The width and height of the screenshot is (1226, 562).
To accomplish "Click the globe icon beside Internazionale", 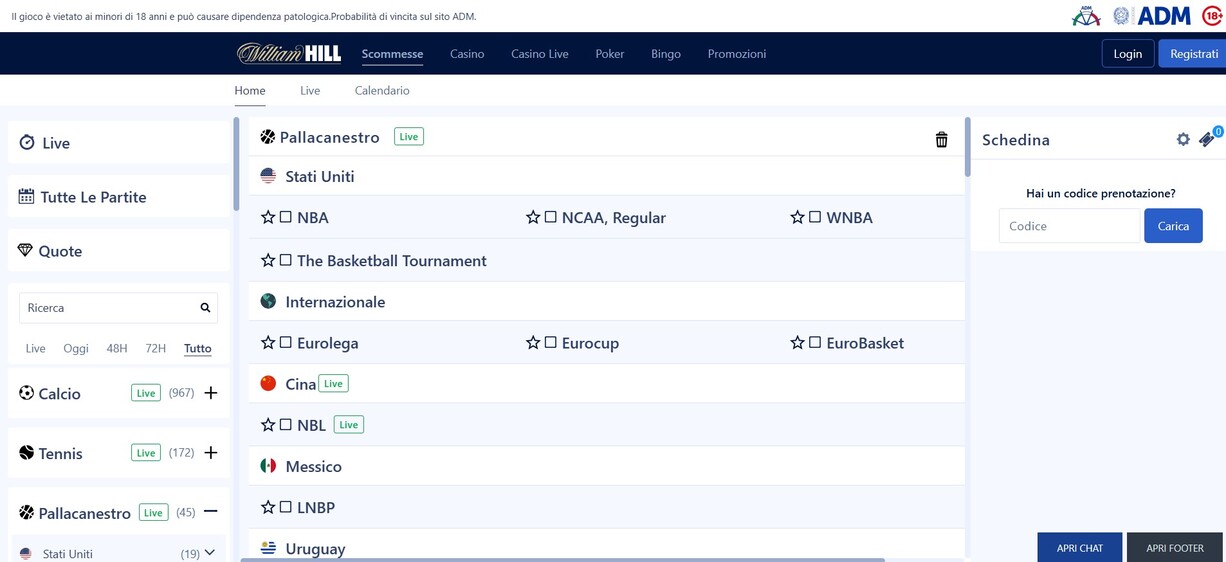I will pos(268,301).
